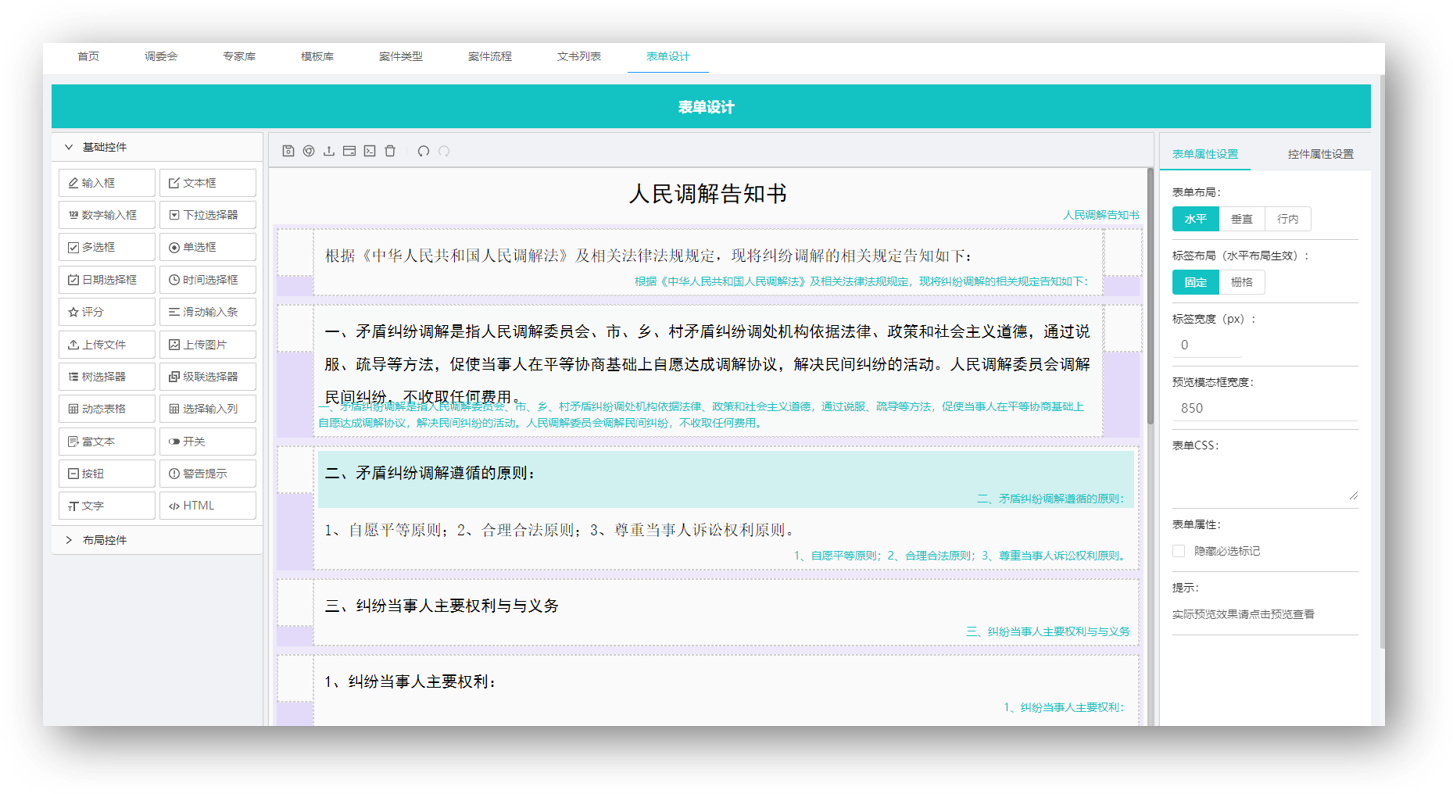The width and height of the screenshot is (1453, 794).
Task: Click the browser preview toolbar icon
Action: [308, 151]
